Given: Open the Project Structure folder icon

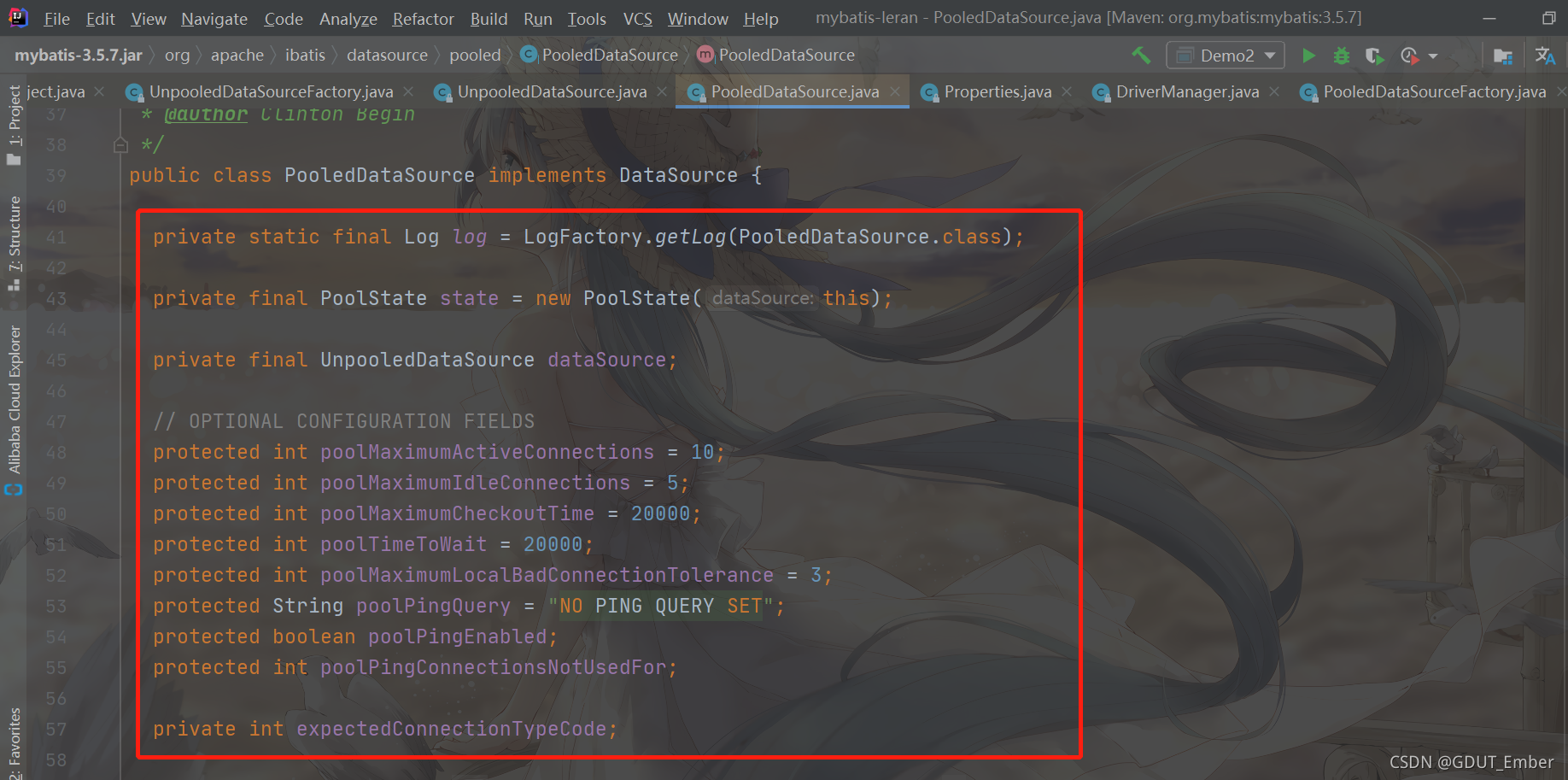Looking at the screenshot, I should point(1503,56).
